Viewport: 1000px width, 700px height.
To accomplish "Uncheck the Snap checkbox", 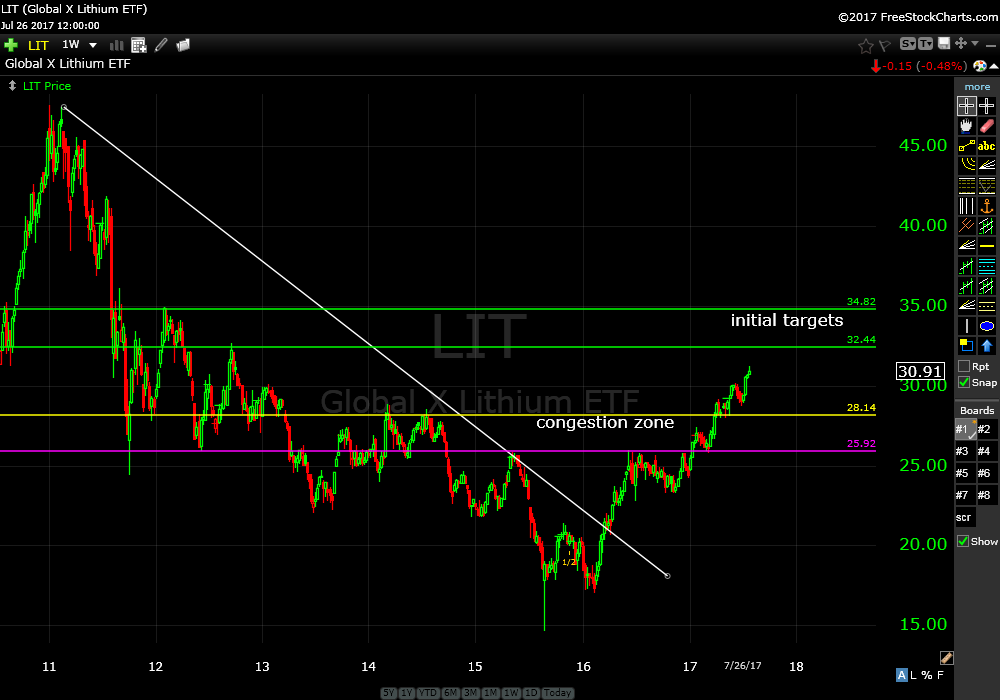I will pos(964,382).
